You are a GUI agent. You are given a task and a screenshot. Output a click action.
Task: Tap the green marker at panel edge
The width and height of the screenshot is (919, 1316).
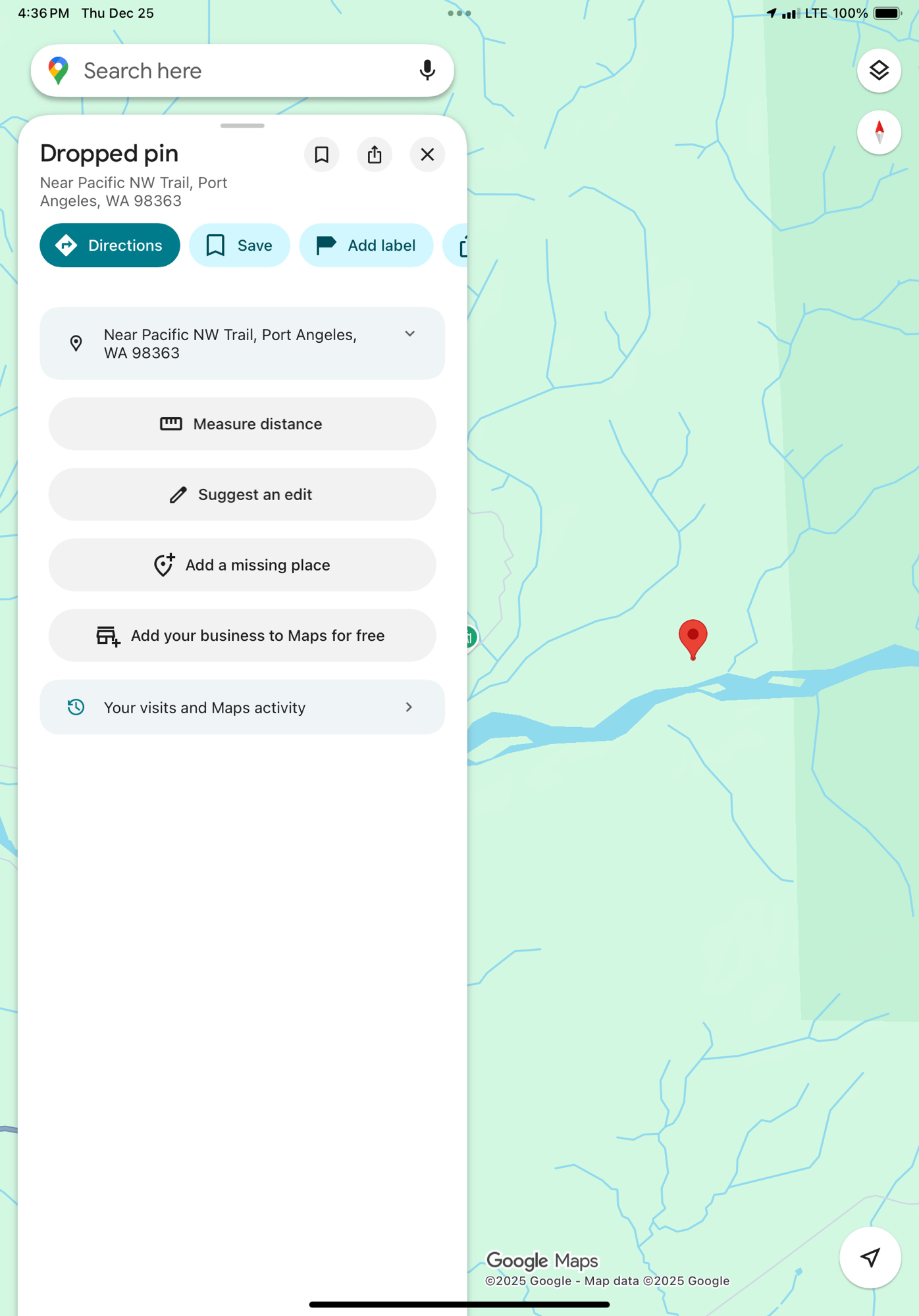click(x=470, y=637)
